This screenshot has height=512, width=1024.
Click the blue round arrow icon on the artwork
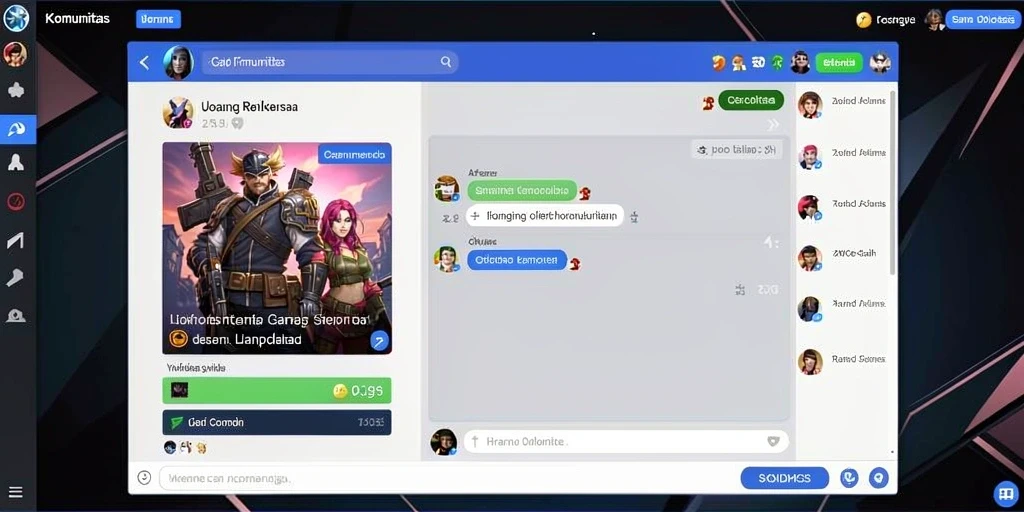coord(379,340)
